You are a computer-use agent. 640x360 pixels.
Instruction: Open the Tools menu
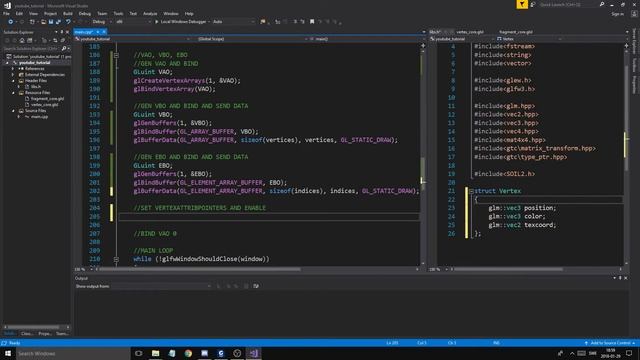tap(118, 13)
